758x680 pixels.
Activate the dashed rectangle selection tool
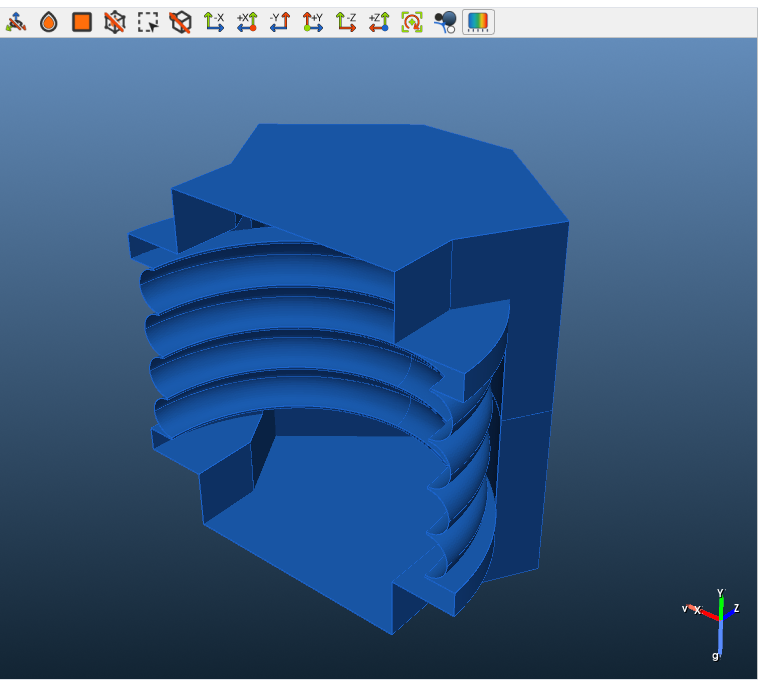(x=148, y=22)
